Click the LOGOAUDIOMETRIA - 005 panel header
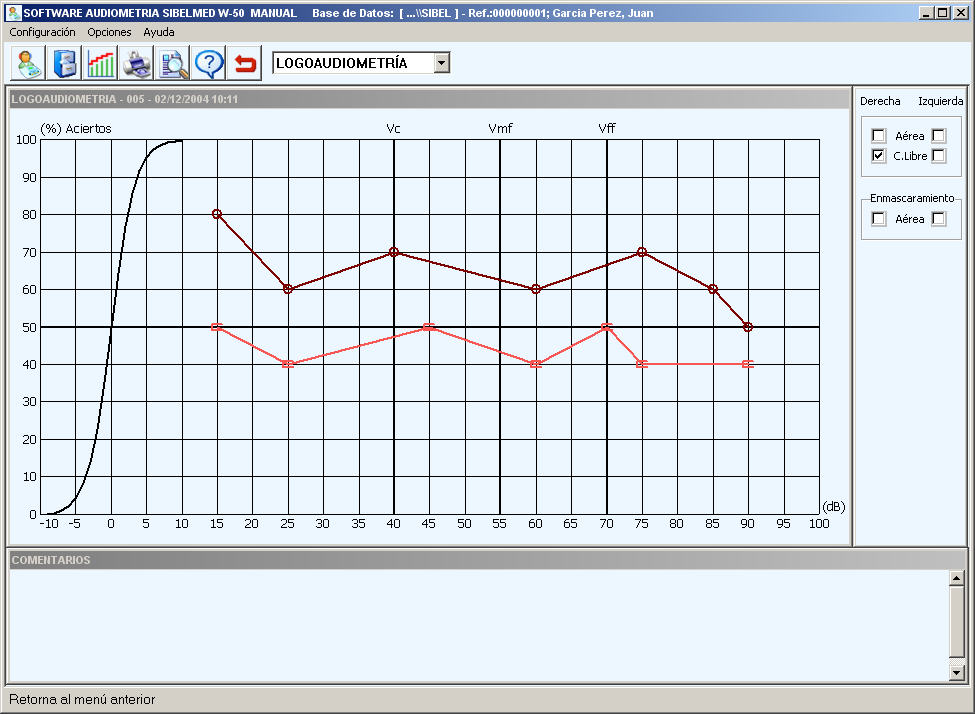 430,99
